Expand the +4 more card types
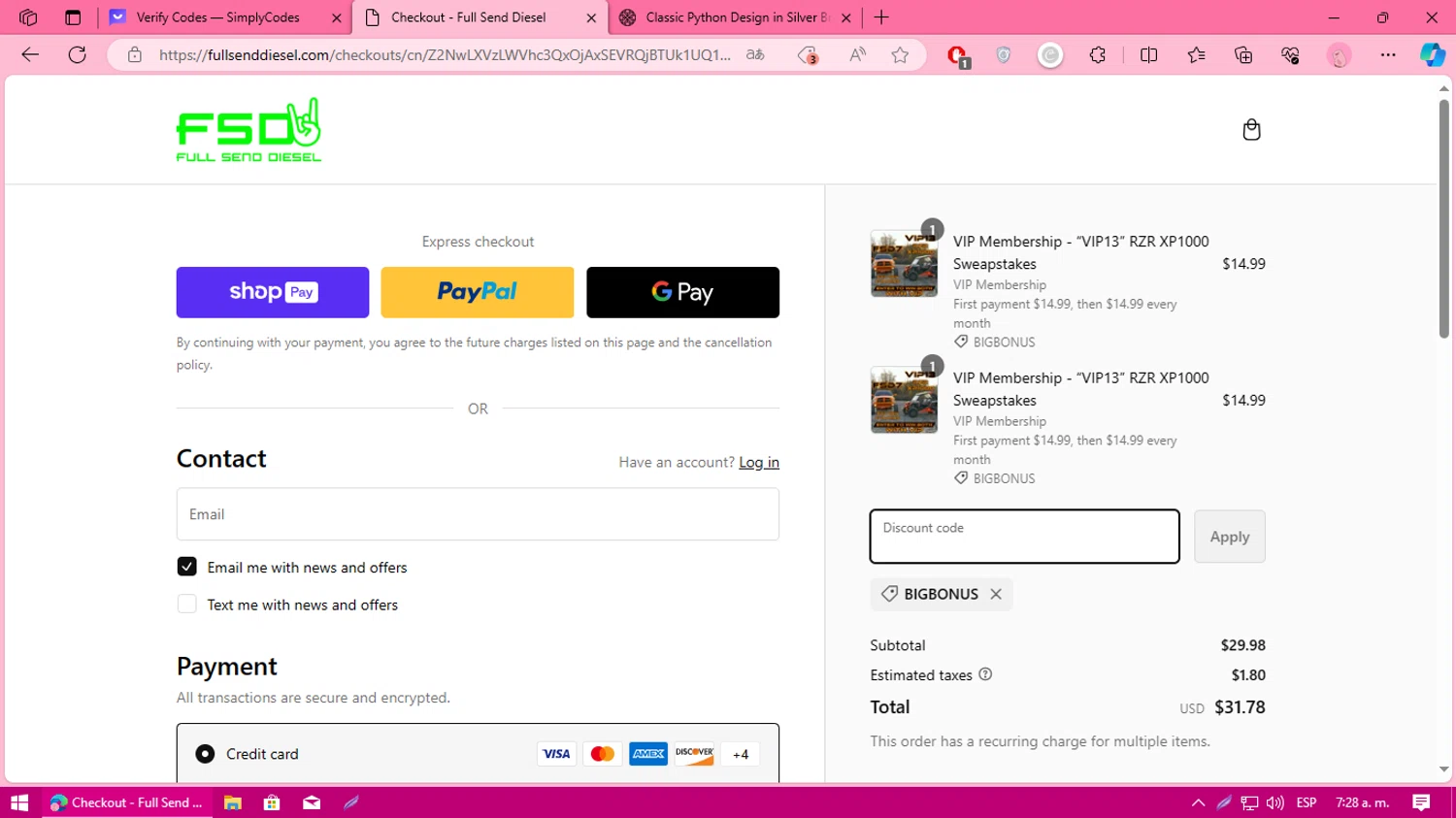 tap(741, 754)
